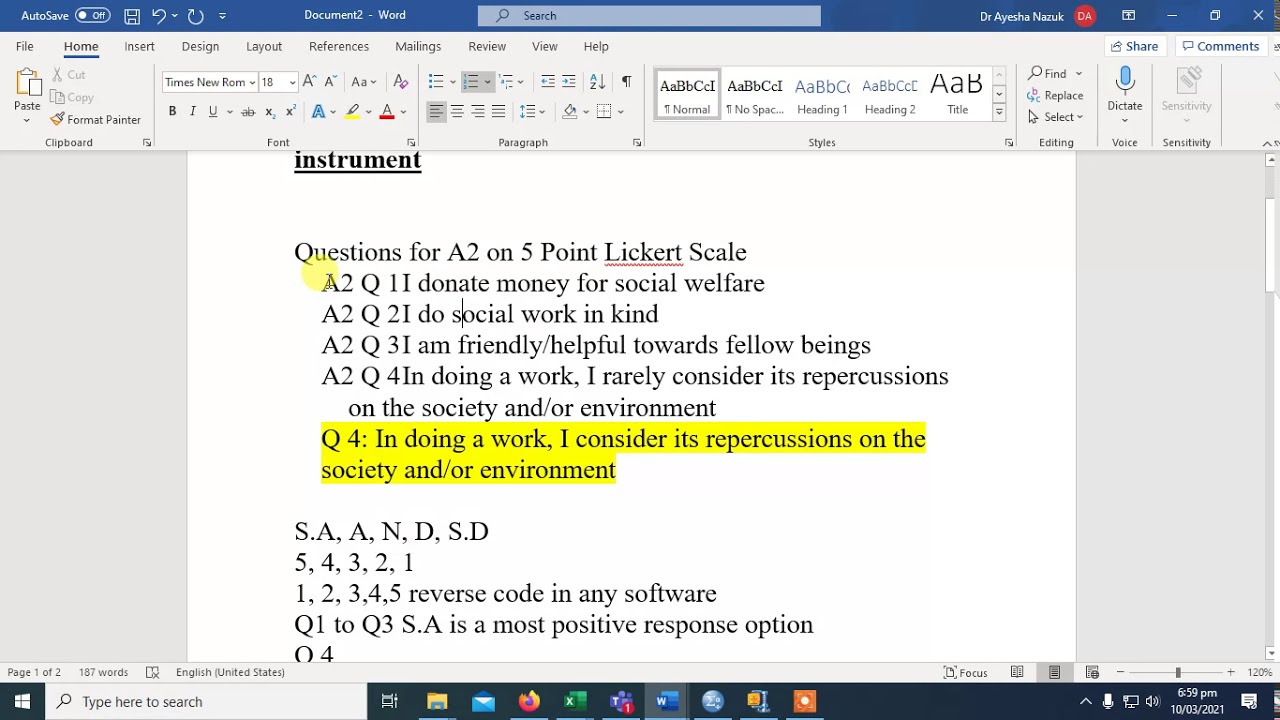This screenshot has height=720, width=1280.
Task: Switch to the Insert tab
Action: pos(139,46)
